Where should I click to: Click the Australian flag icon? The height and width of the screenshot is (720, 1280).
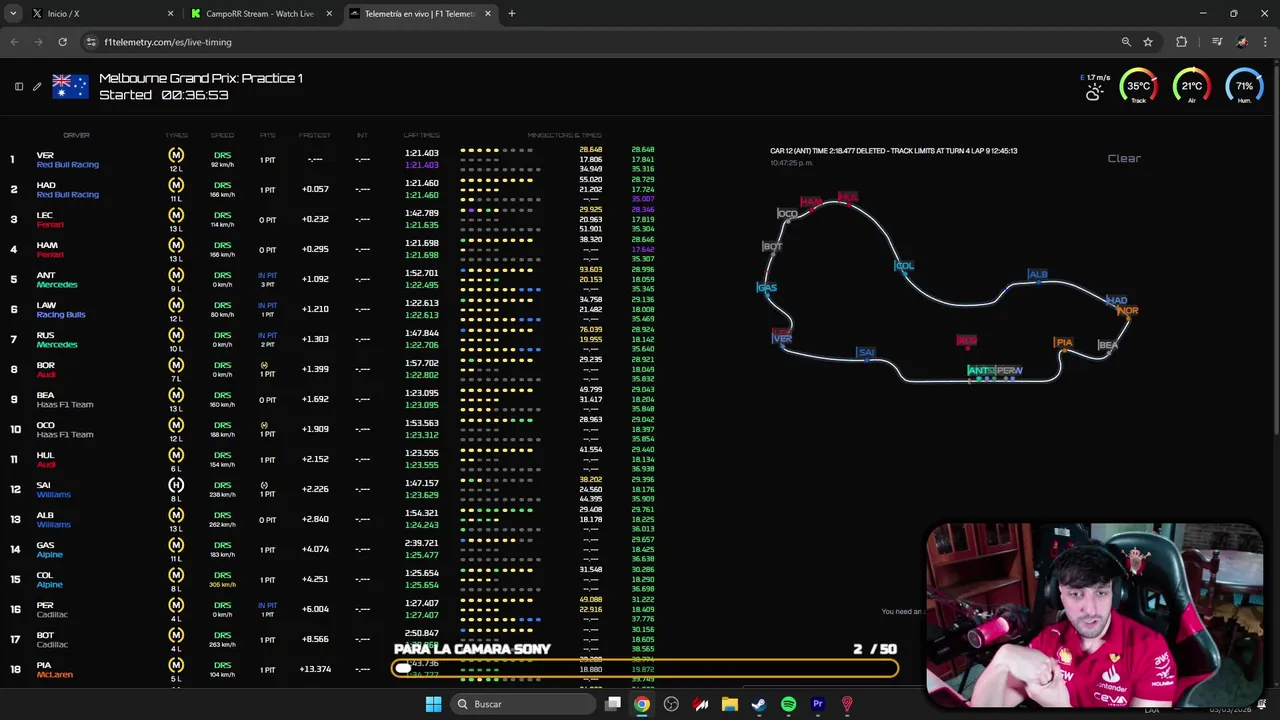click(70, 86)
